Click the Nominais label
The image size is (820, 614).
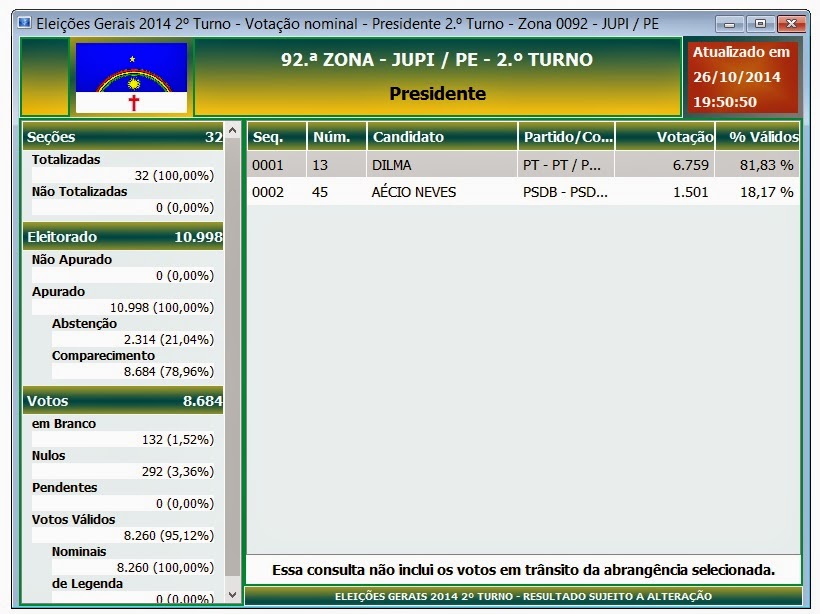(x=79, y=552)
